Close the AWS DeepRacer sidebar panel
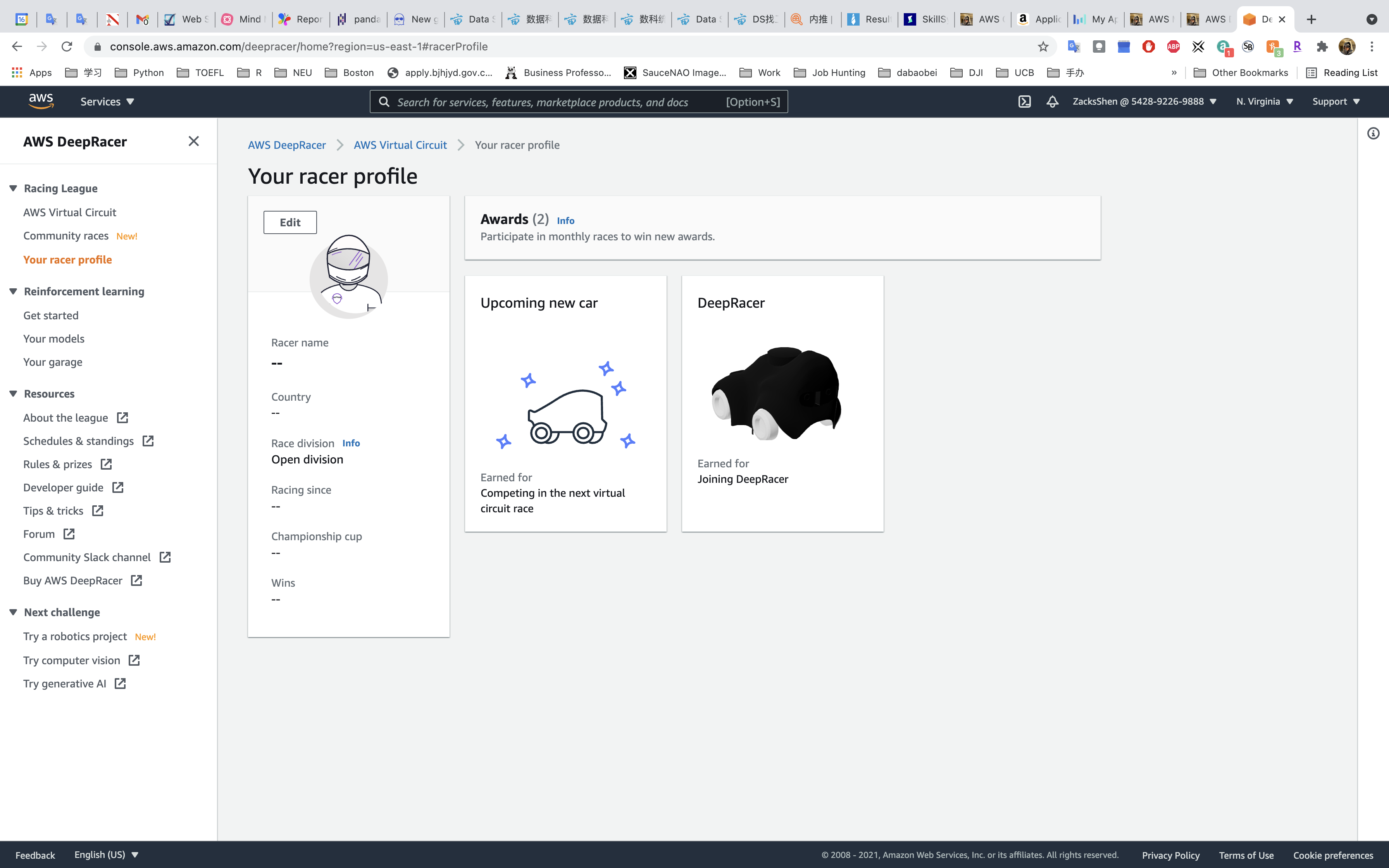This screenshot has height=868, width=1389. (x=193, y=141)
